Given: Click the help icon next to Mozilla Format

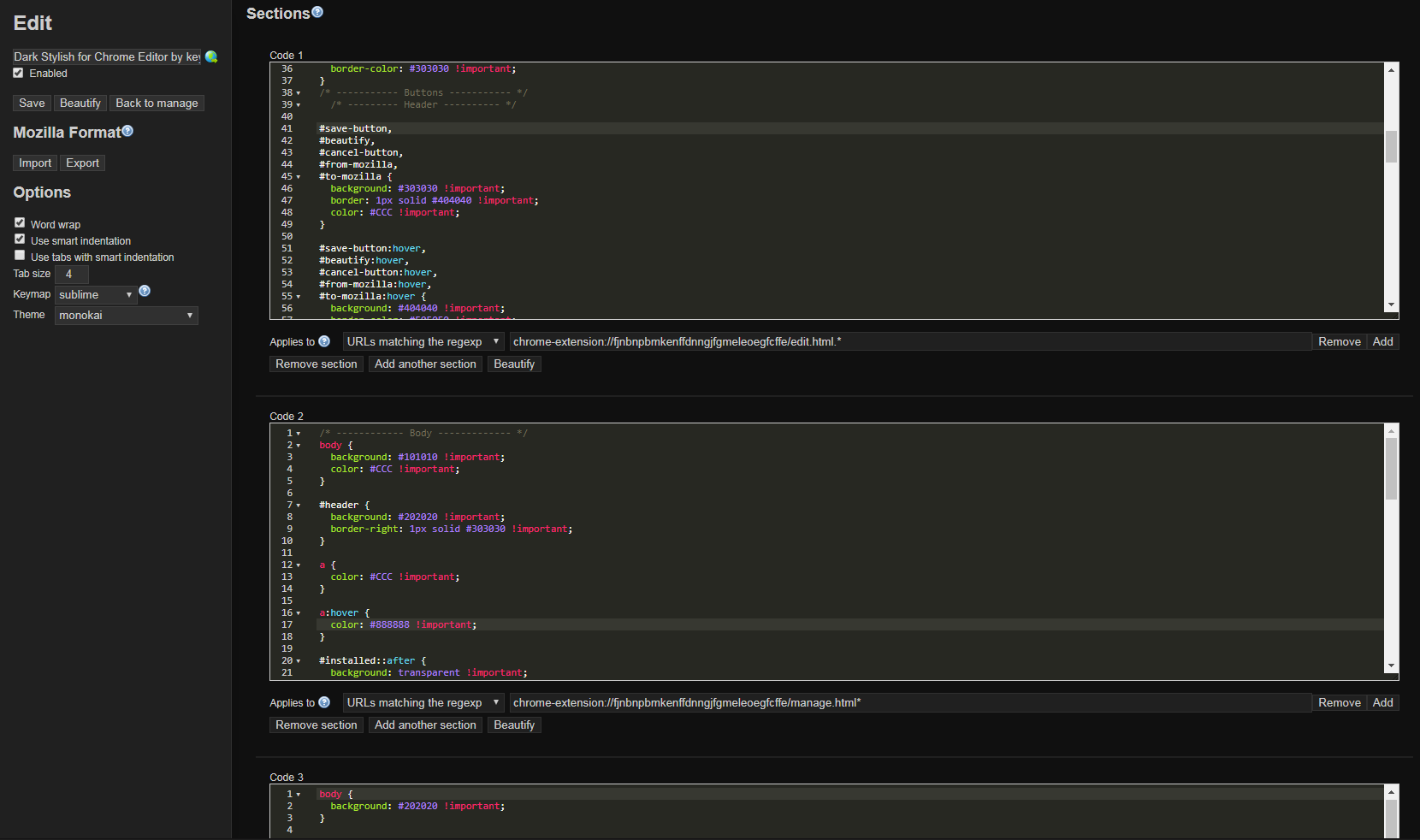Looking at the screenshot, I should (x=127, y=130).
